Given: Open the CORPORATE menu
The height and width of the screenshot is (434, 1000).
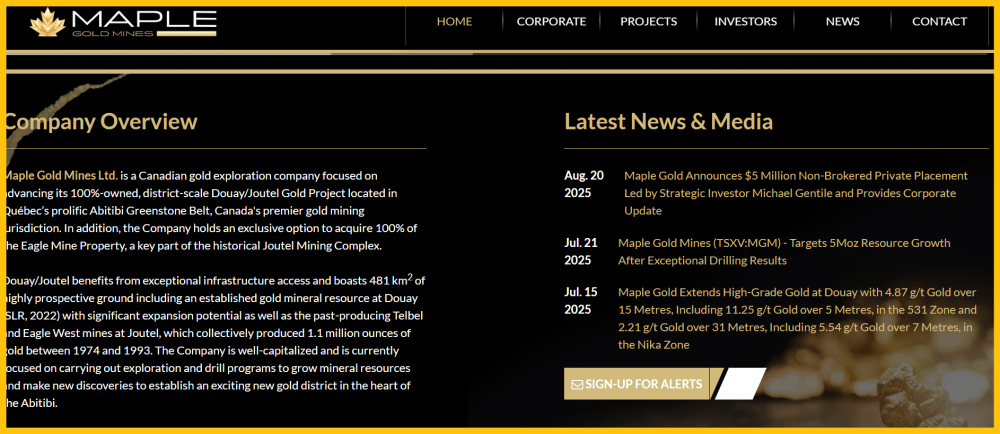Looking at the screenshot, I should (x=551, y=22).
